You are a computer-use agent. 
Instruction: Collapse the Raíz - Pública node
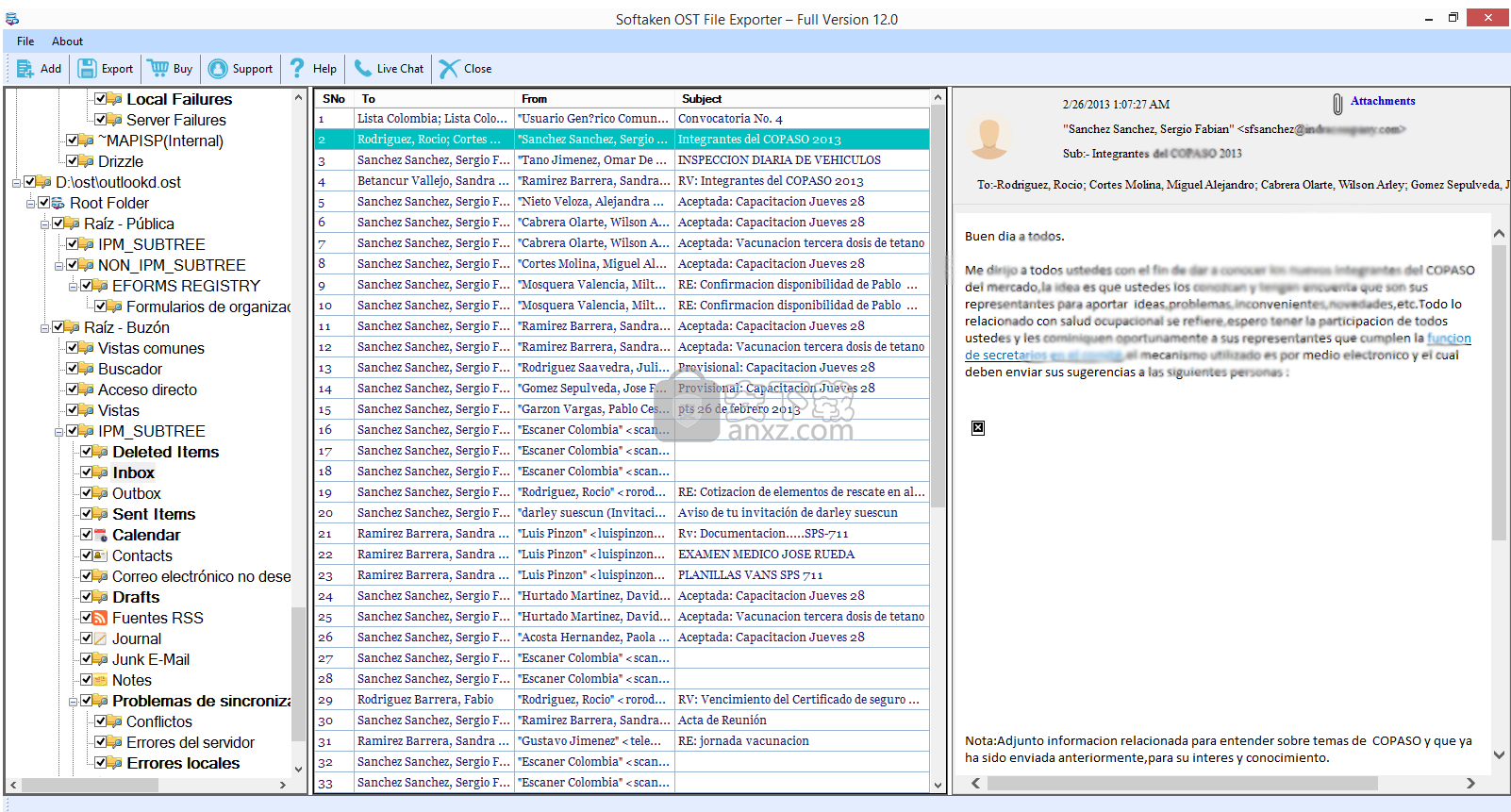(44, 224)
